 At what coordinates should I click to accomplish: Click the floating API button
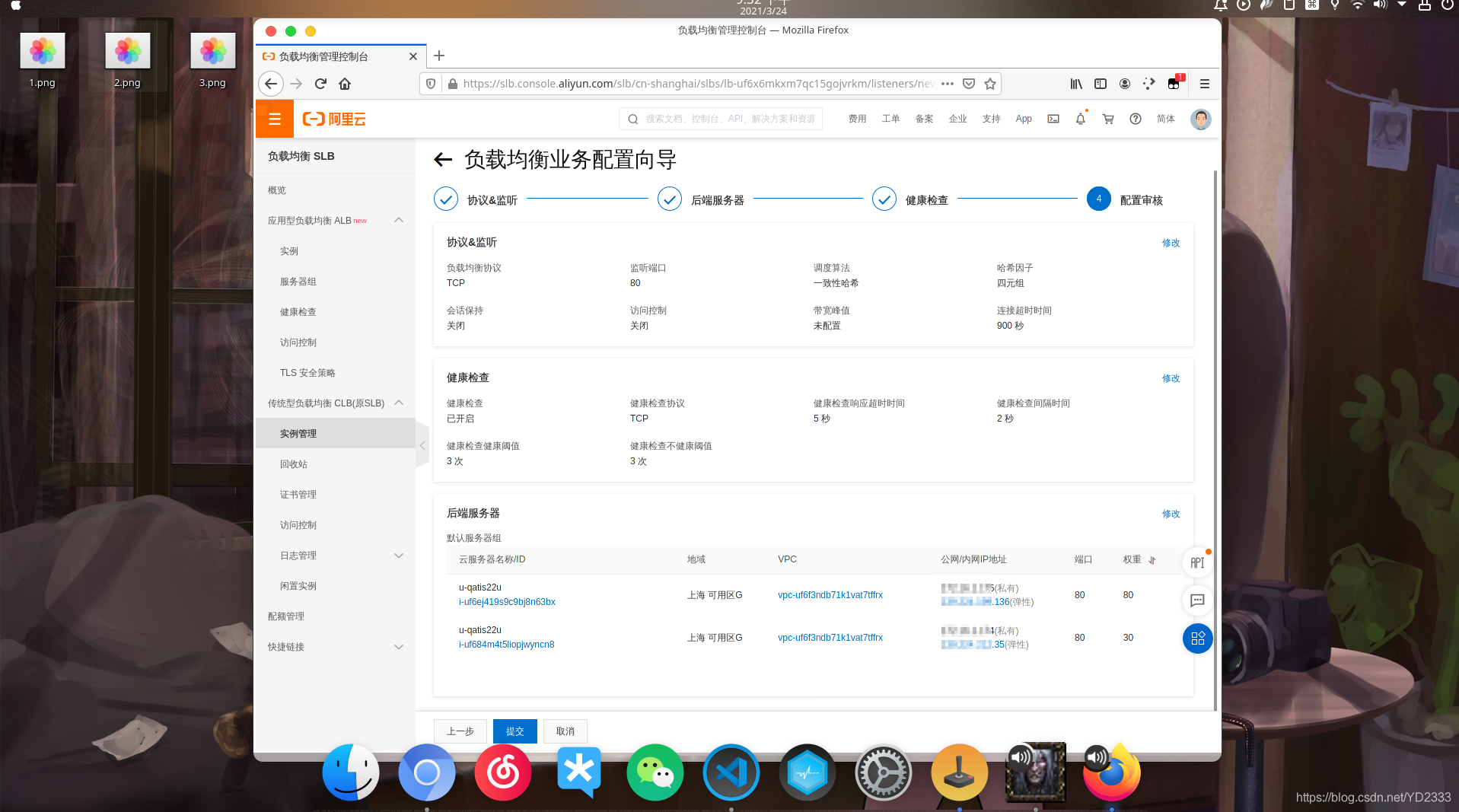[x=1197, y=562]
